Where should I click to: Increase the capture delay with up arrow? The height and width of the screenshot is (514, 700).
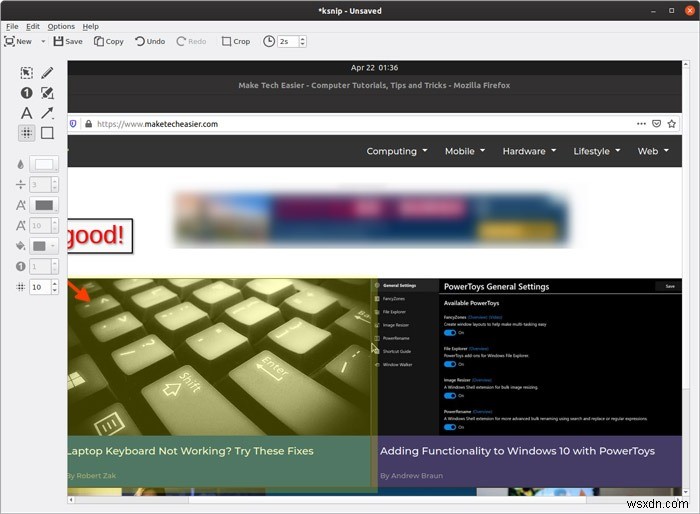pyautogui.click(x=303, y=39)
